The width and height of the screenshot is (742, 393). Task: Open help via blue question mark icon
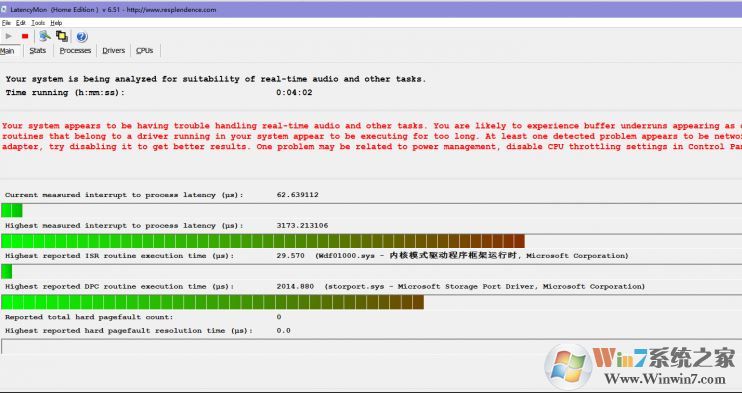pyautogui.click(x=82, y=36)
